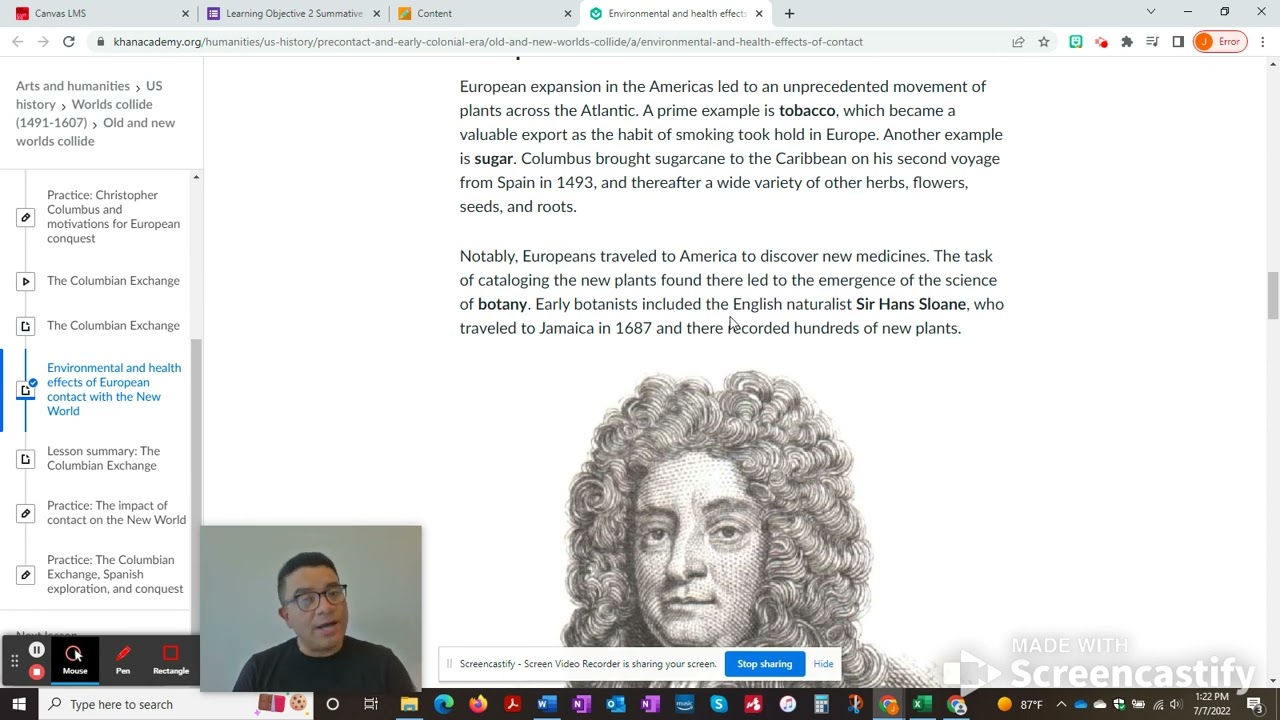This screenshot has height=720, width=1280.
Task: Open the profile Error button
Action: [1220, 41]
